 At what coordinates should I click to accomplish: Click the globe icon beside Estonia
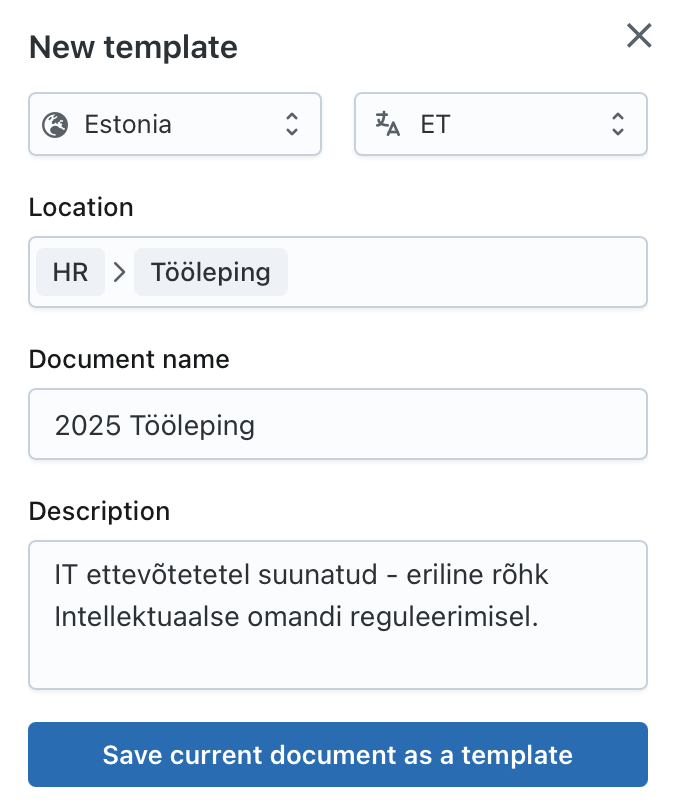(x=55, y=125)
